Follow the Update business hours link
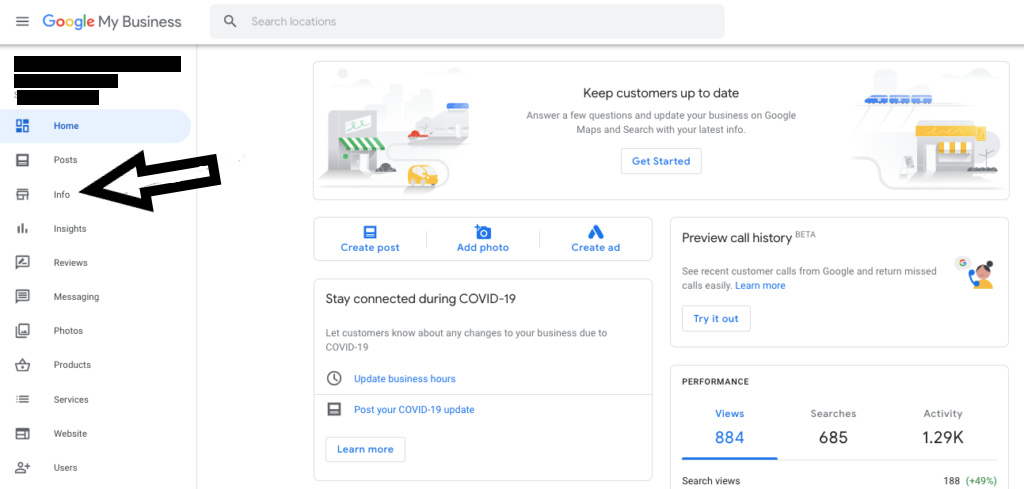1024x489 pixels. (x=404, y=379)
